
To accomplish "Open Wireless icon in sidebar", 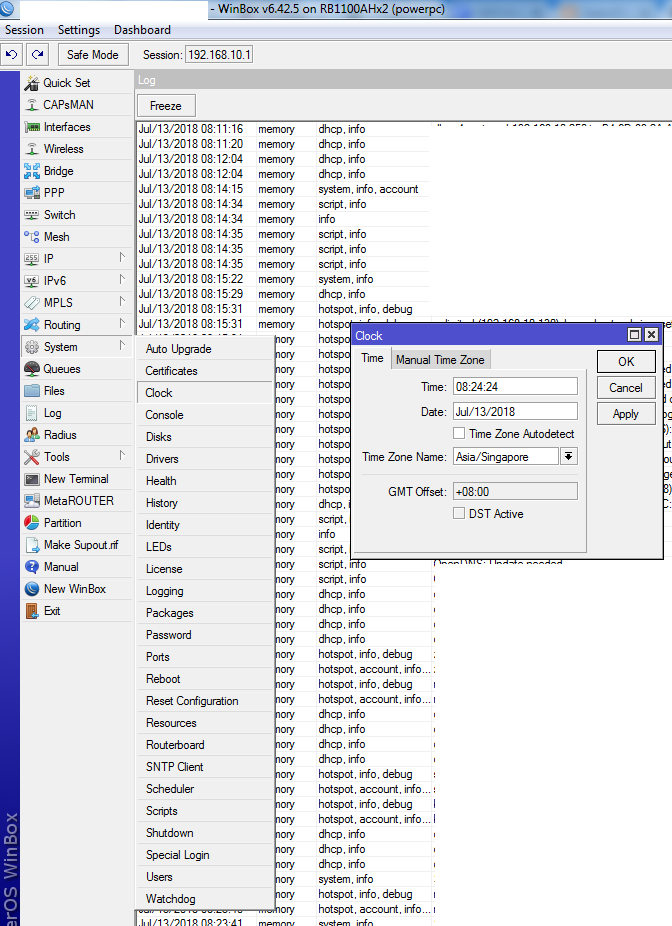I will [31, 149].
